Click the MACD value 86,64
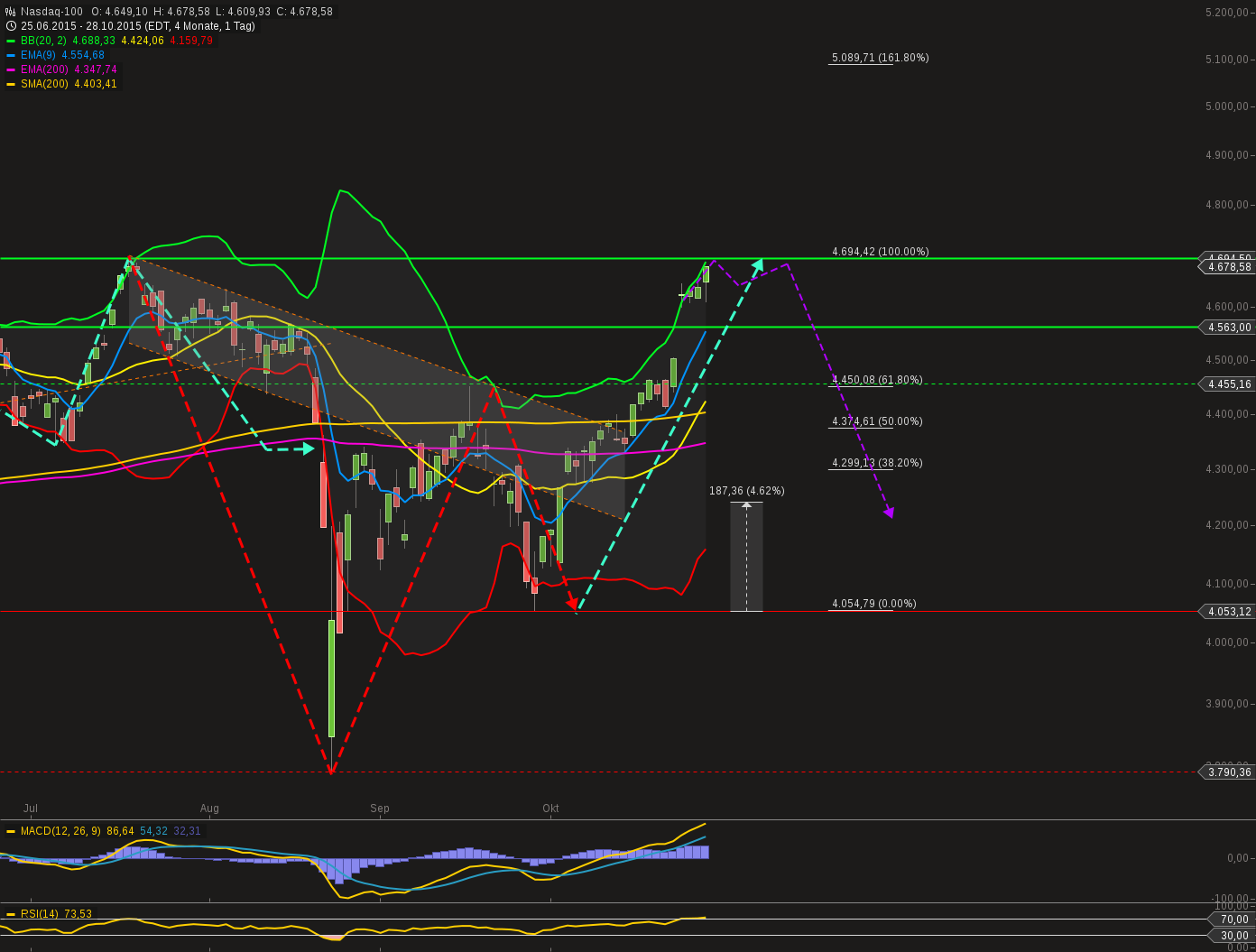The width and height of the screenshot is (1256, 952). point(120,831)
